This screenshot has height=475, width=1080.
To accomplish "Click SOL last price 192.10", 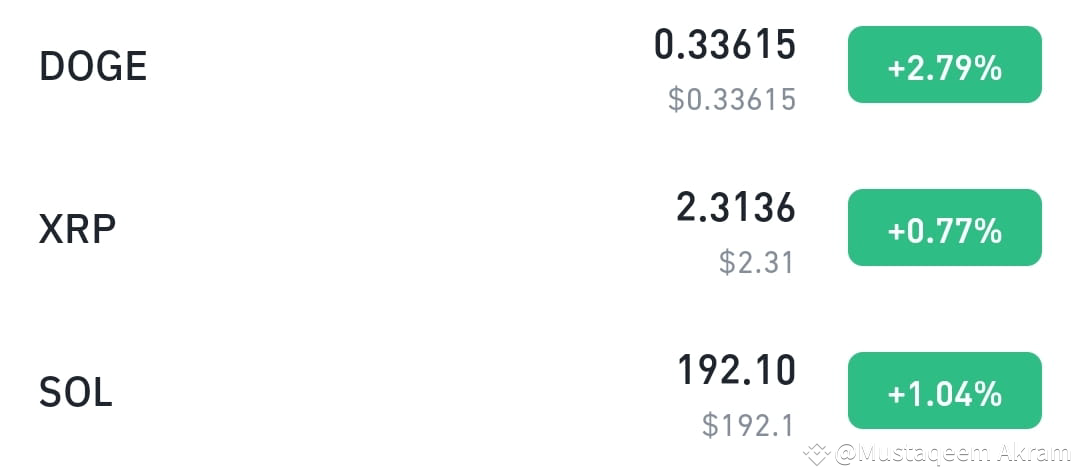I will 736,371.
